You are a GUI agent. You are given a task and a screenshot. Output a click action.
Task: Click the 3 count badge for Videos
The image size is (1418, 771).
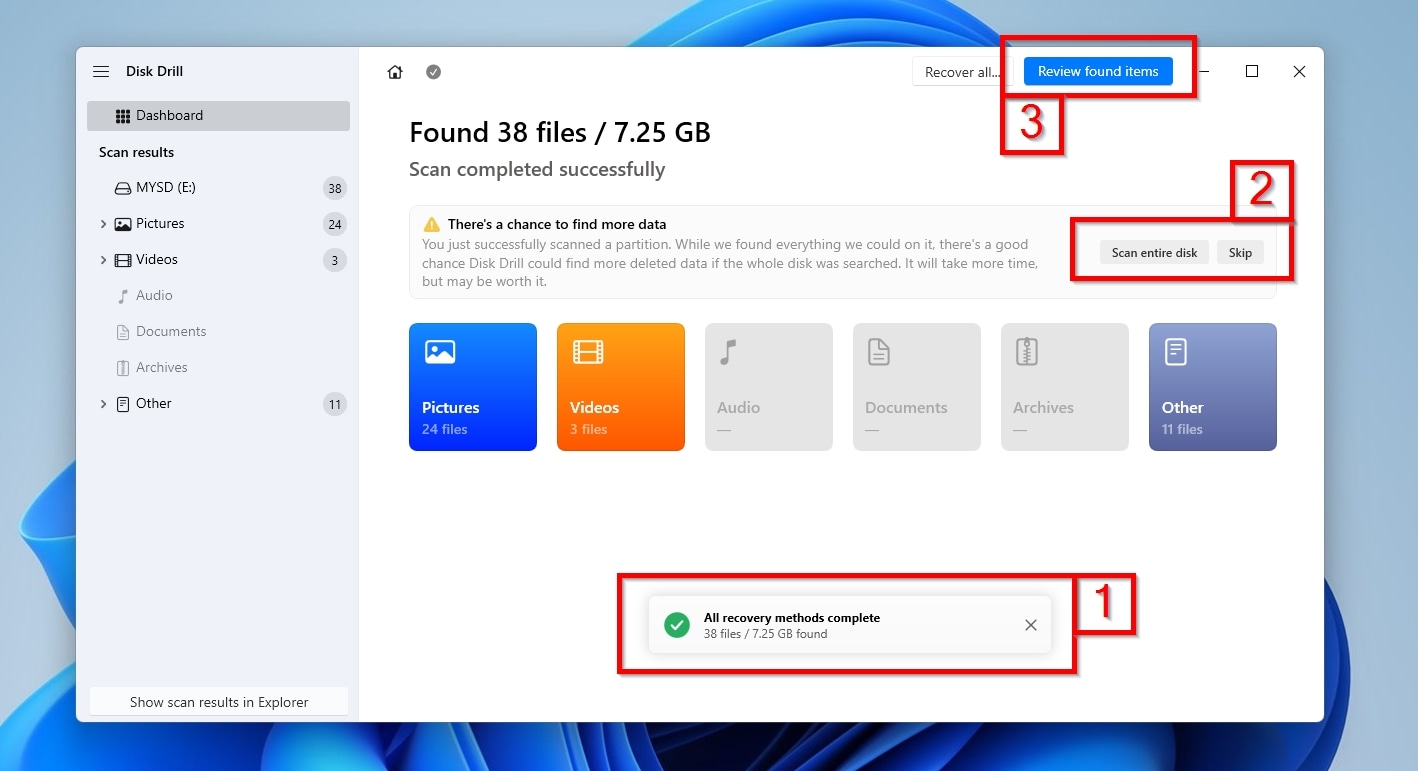coord(335,260)
